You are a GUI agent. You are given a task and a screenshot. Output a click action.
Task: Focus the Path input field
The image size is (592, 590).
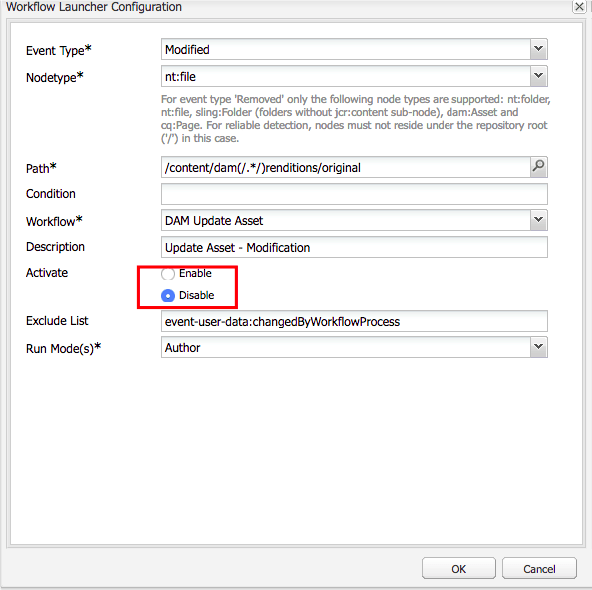[346, 167]
